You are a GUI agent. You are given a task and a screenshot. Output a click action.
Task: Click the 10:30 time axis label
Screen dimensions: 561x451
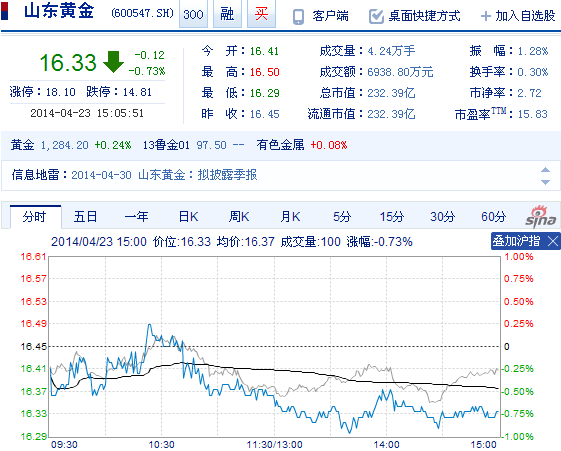pyautogui.click(x=161, y=445)
